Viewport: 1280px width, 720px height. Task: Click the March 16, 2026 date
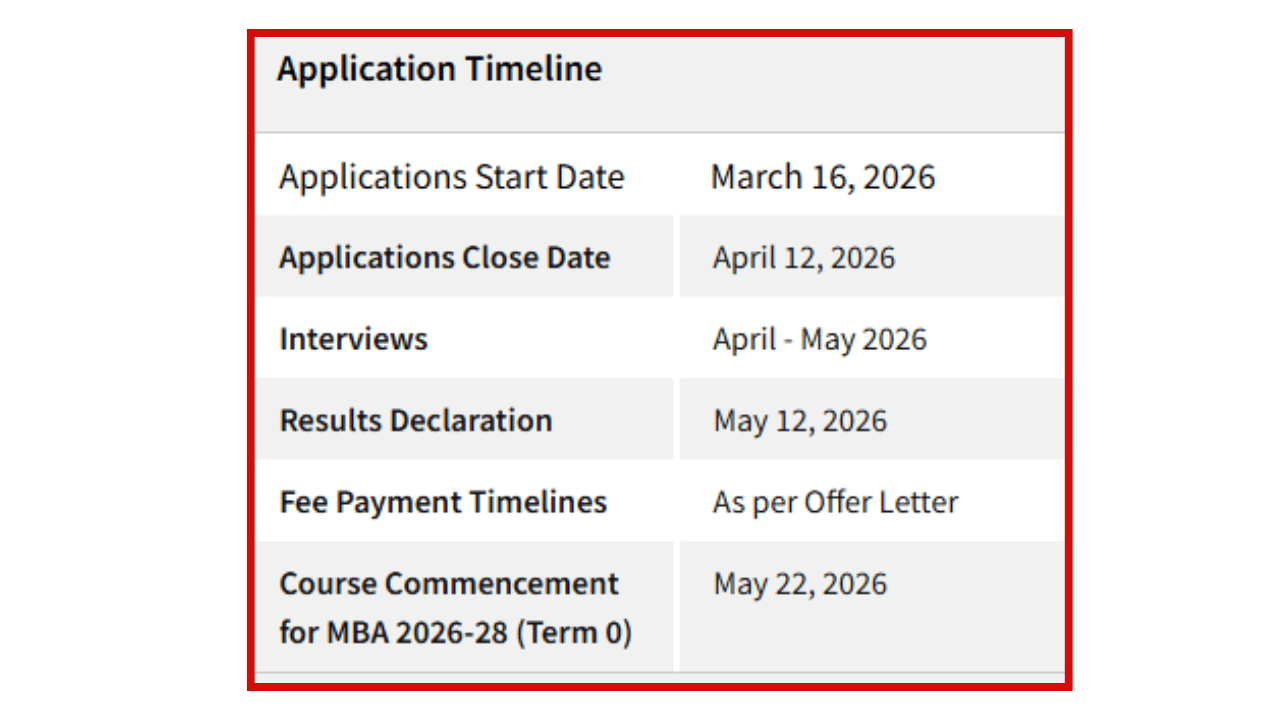tap(822, 177)
